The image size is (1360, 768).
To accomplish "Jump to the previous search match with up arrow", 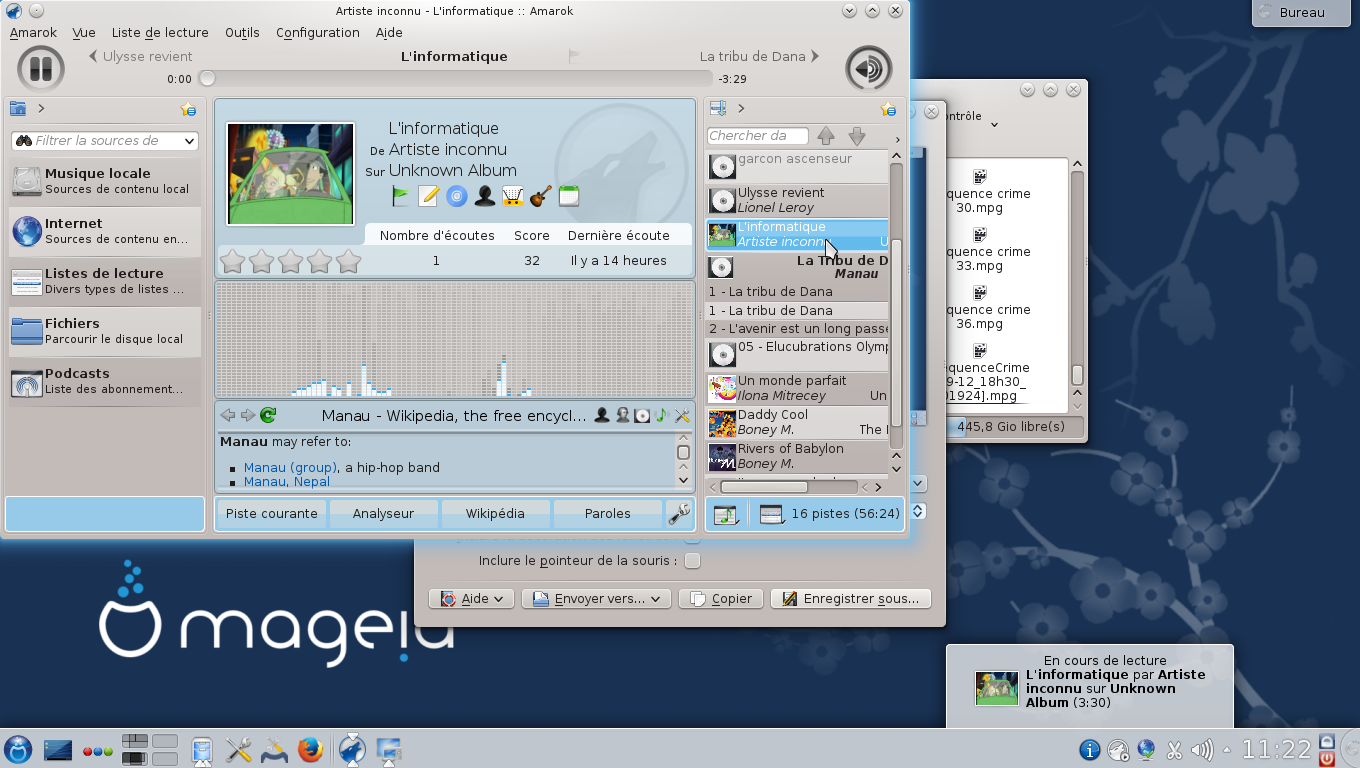I will pos(826,136).
